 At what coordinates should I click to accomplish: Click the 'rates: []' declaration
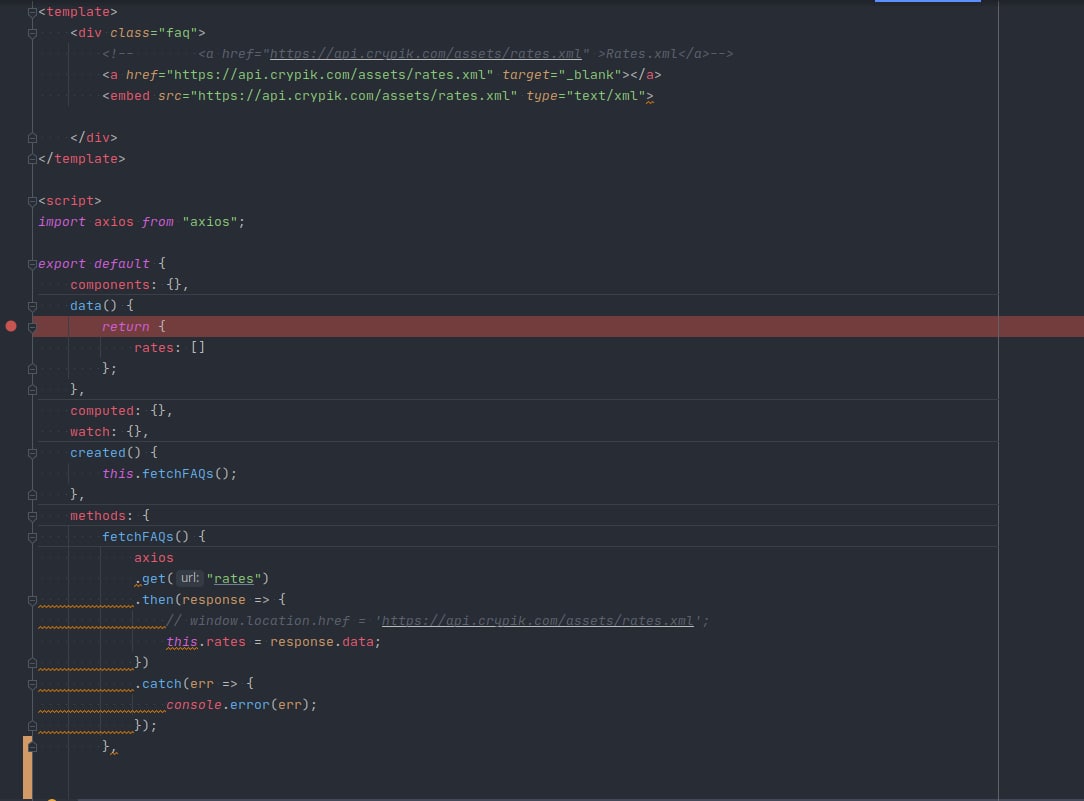pyautogui.click(x=169, y=348)
